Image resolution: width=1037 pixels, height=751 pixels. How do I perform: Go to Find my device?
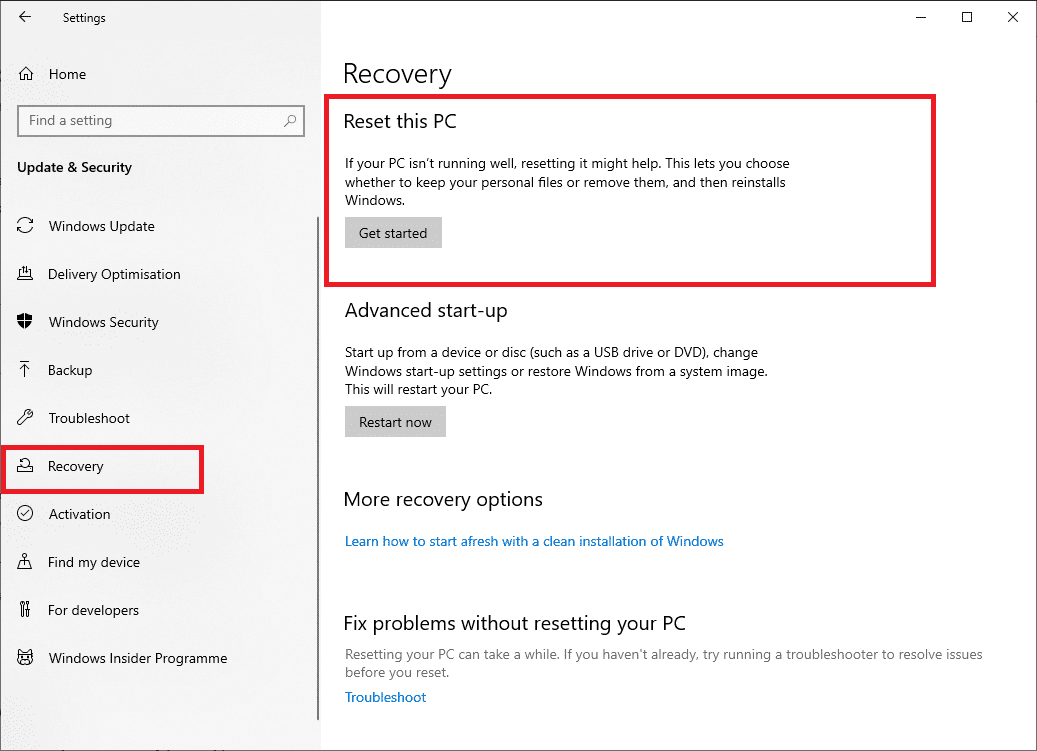click(94, 562)
